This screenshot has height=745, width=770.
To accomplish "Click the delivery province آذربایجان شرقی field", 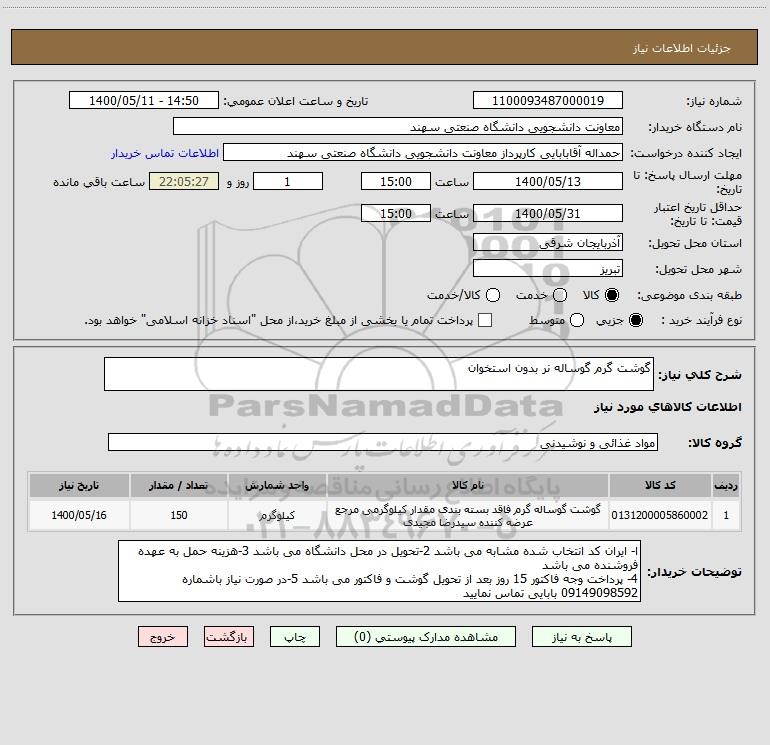I will point(548,242).
